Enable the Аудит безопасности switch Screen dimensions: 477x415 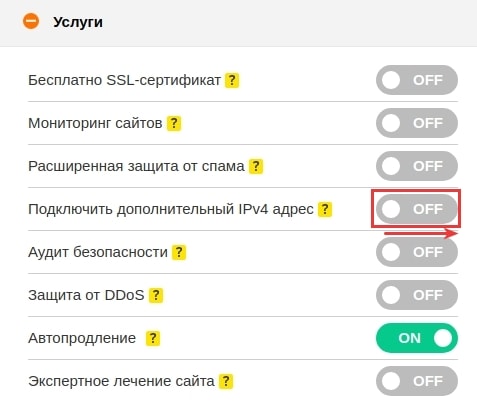tap(417, 252)
